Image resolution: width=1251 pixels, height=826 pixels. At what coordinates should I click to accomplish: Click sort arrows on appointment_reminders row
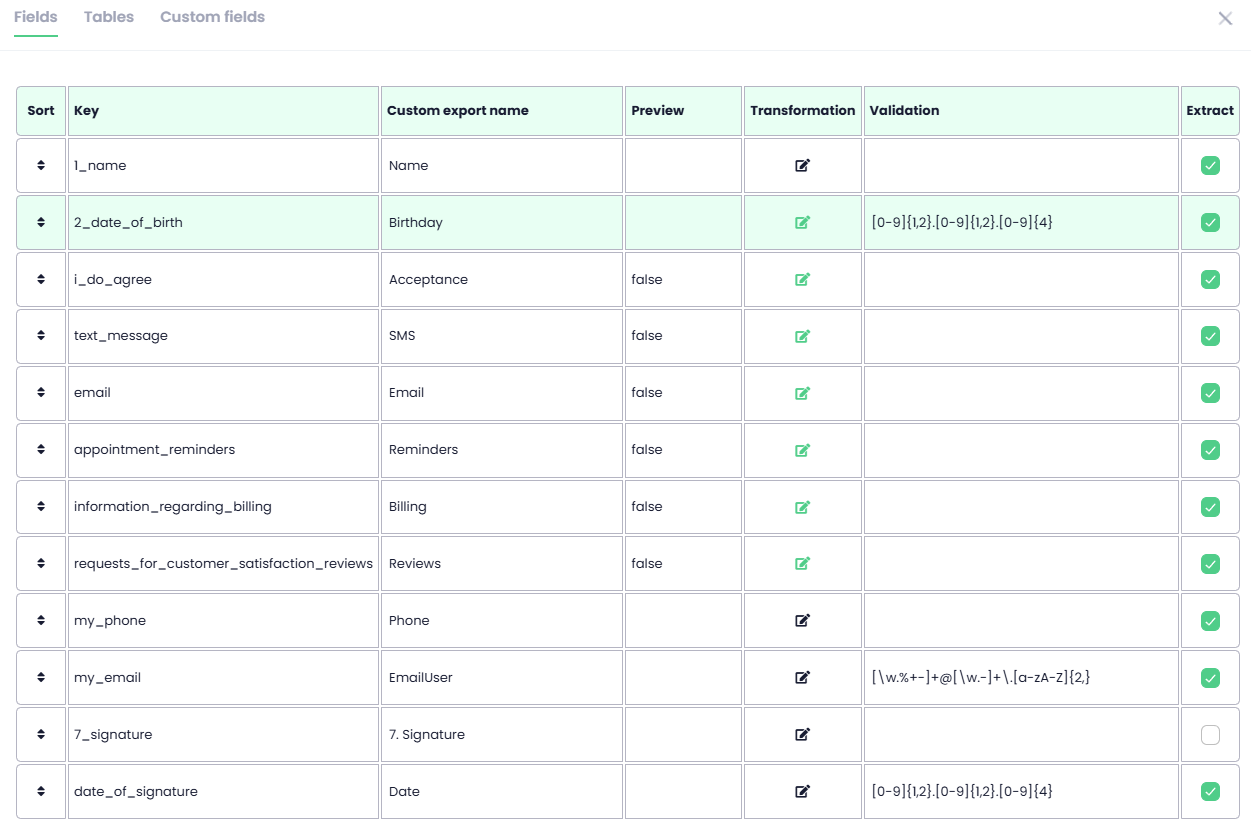41,450
